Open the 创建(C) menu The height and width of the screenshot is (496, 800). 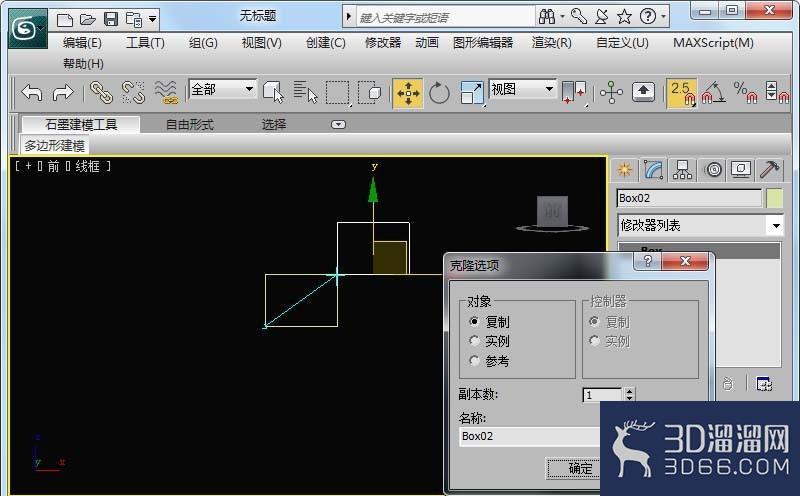pyautogui.click(x=326, y=43)
